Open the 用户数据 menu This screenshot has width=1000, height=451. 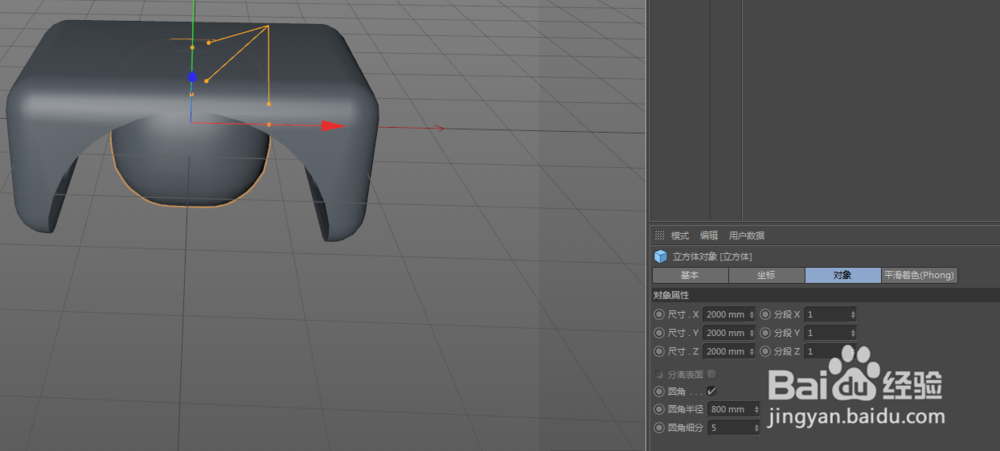pos(746,235)
